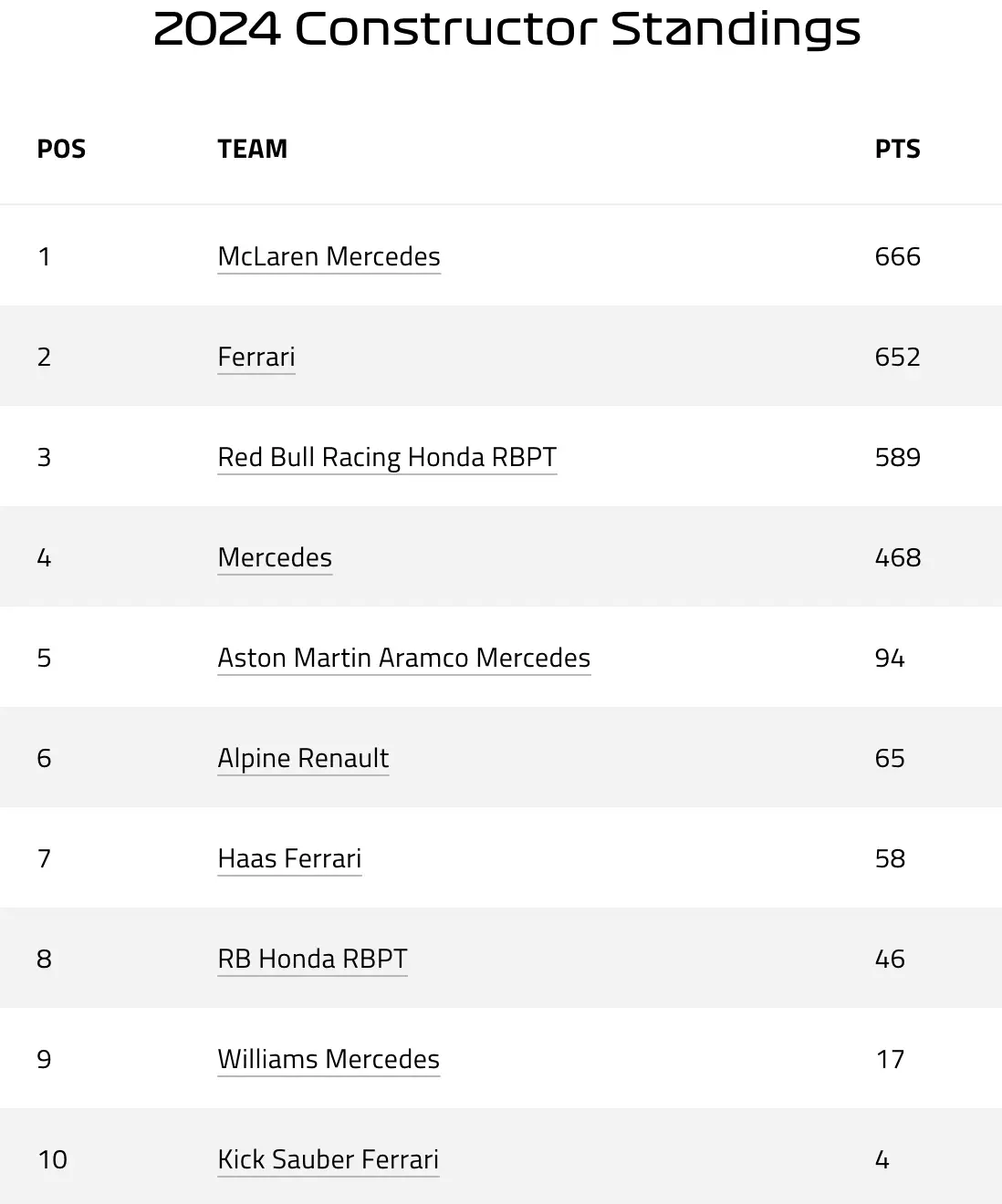Image resolution: width=1002 pixels, height=1204 pixels.
Task: Click Red Bull's 589 points value
Action: pos(897,457)
